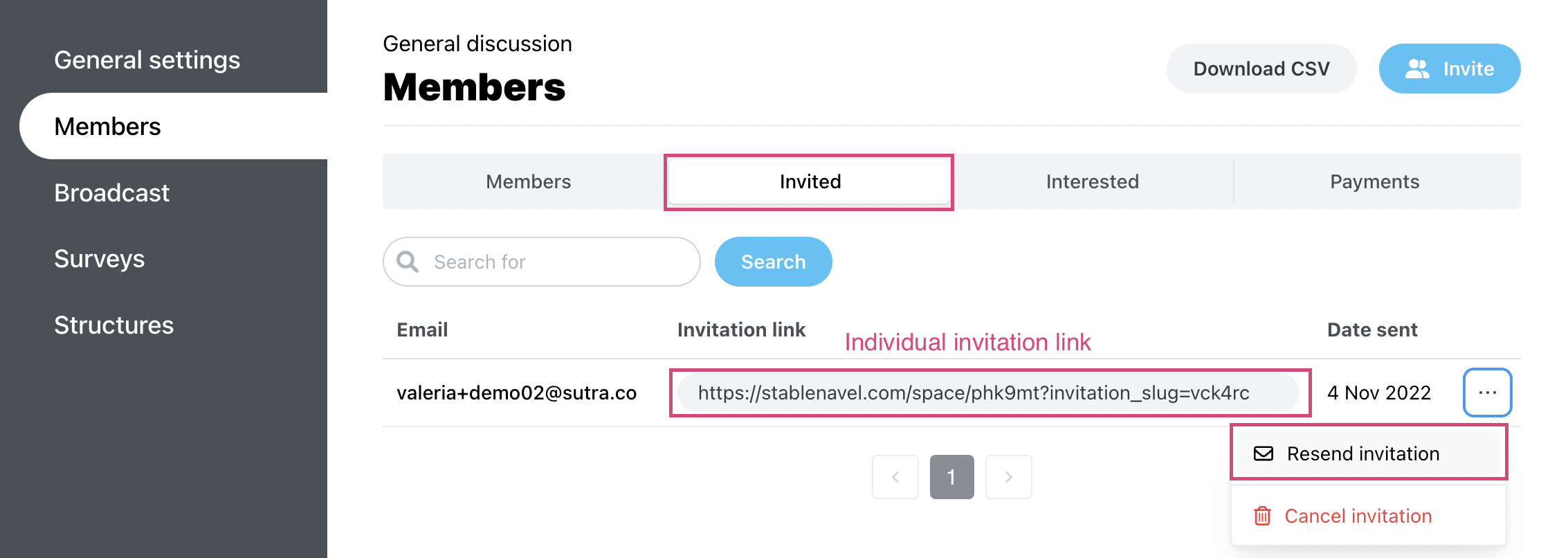Viewport: 1568px width, 558px height.
Task: Switch to the Invited tab
Action: (x=810, y=181)
